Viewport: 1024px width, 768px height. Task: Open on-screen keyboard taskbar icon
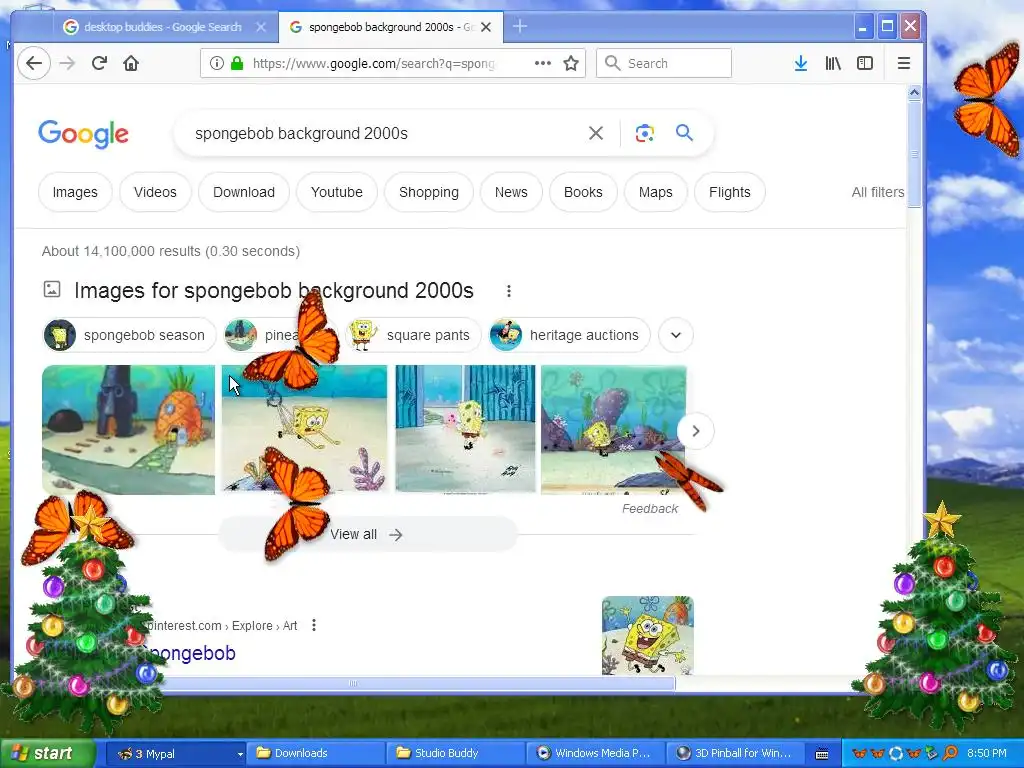822,754
